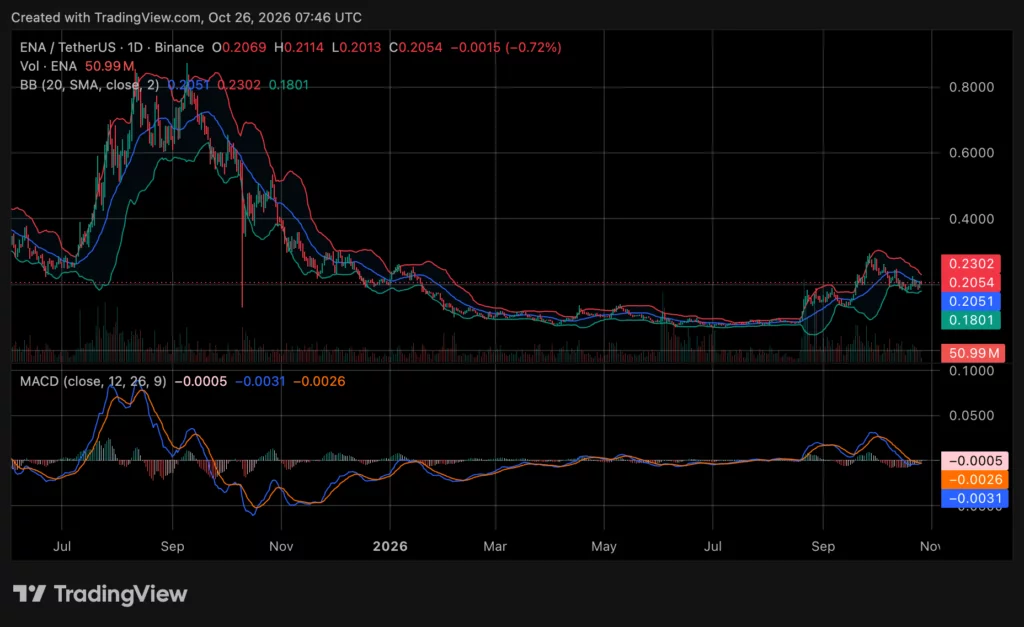Click the red 0.2302 price axis tag
1024x627 pixels.
tap(970, 264)
